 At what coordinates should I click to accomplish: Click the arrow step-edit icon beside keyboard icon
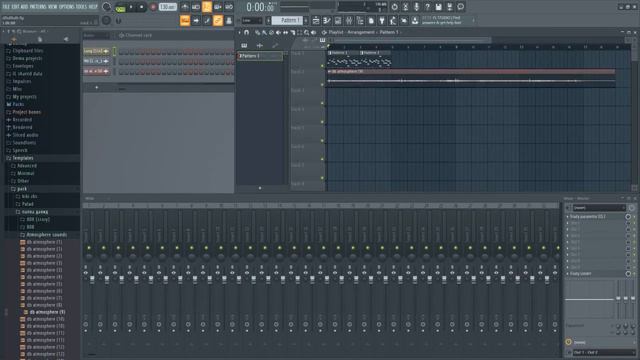coord(196,20)
